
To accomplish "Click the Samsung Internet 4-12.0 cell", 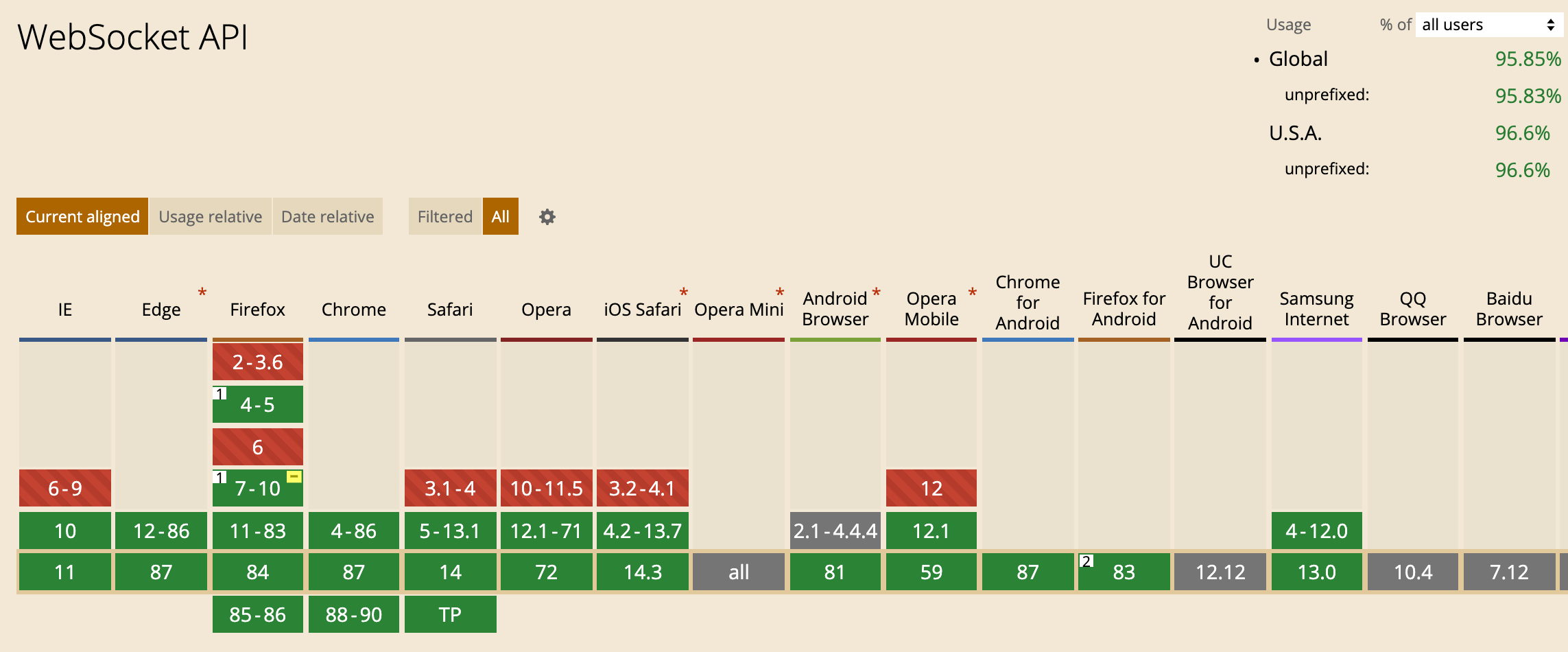I will point(1316,531).
